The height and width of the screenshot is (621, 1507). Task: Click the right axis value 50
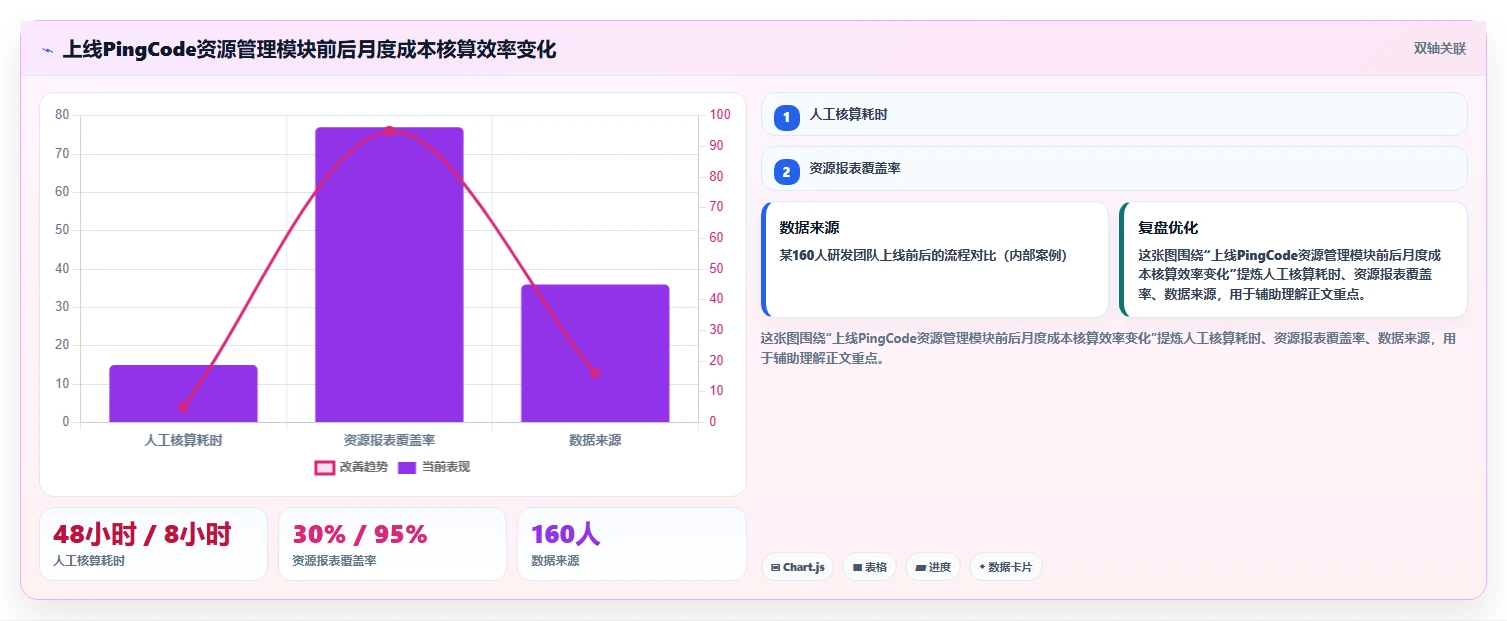tap(716, 268)
